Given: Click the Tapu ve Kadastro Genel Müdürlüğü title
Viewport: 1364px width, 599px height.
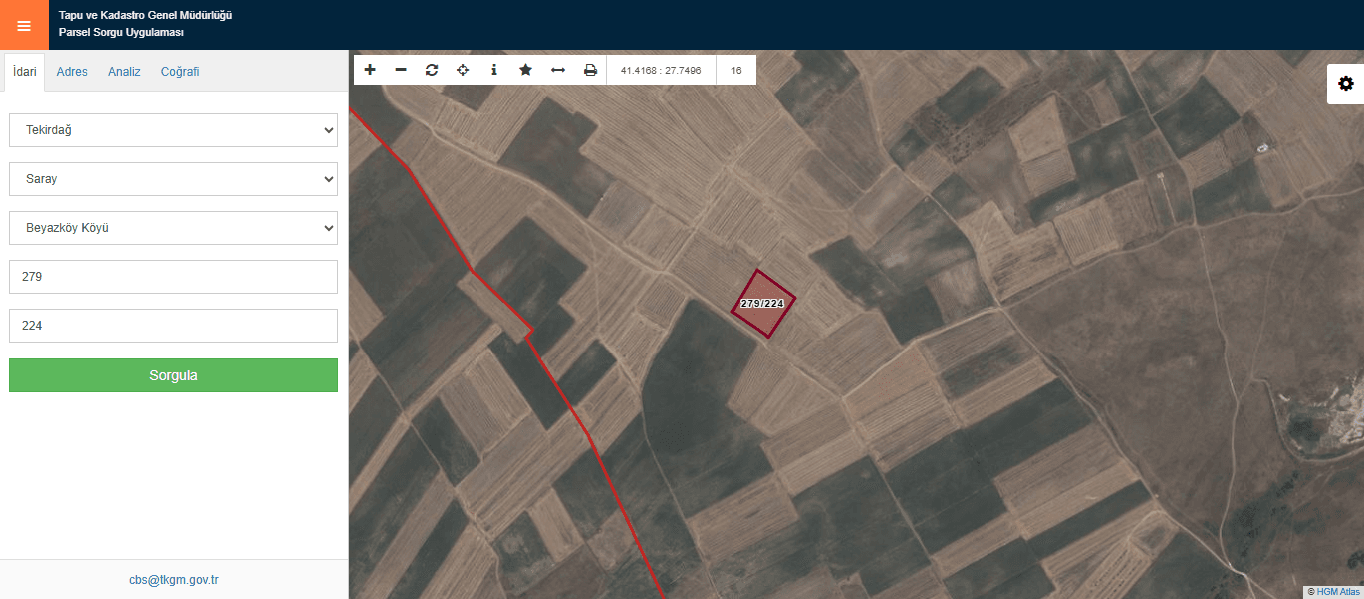Looking at the screenshot, I should pos(145,16).
